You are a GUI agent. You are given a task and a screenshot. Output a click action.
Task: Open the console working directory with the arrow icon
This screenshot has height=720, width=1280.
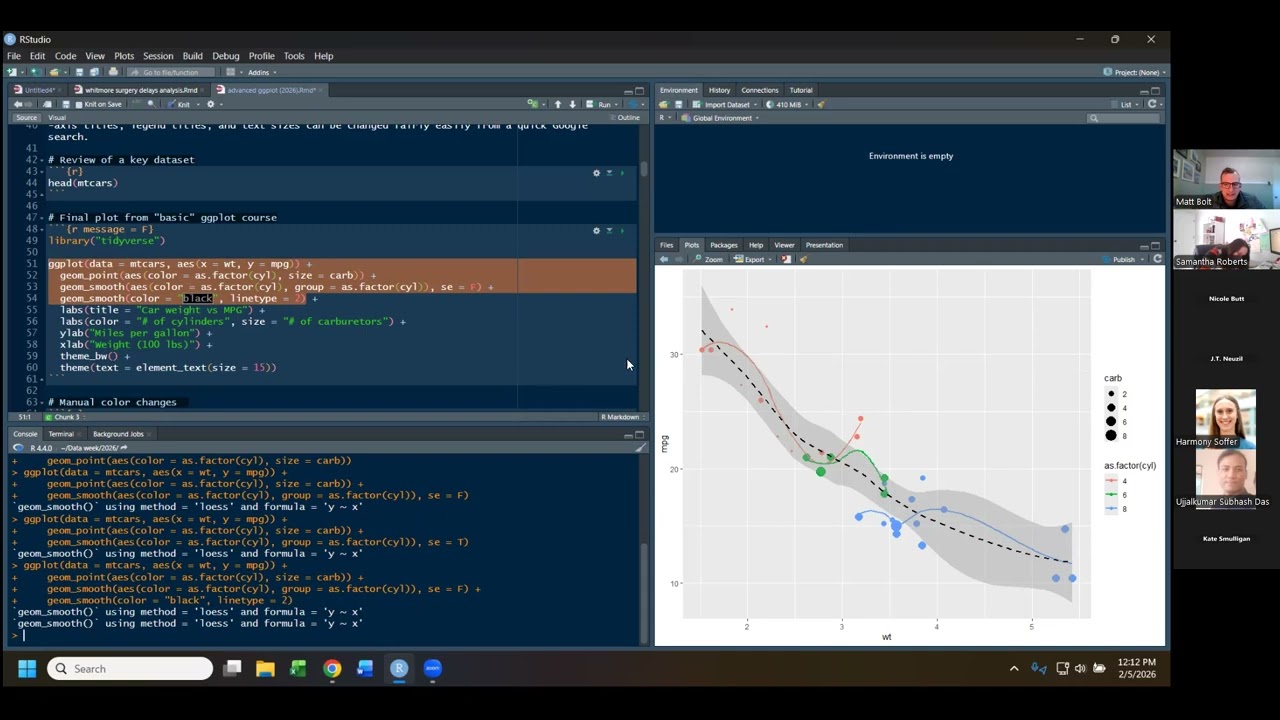coord(124,448)
